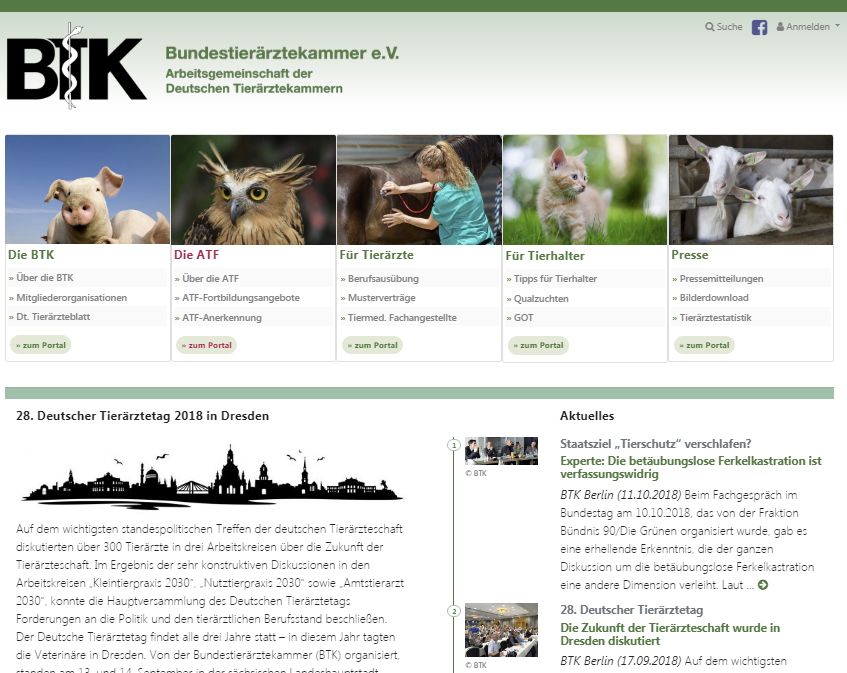Click timeline marker number 1
This screenshot has height=673, width=847.
tap(453, 445)
